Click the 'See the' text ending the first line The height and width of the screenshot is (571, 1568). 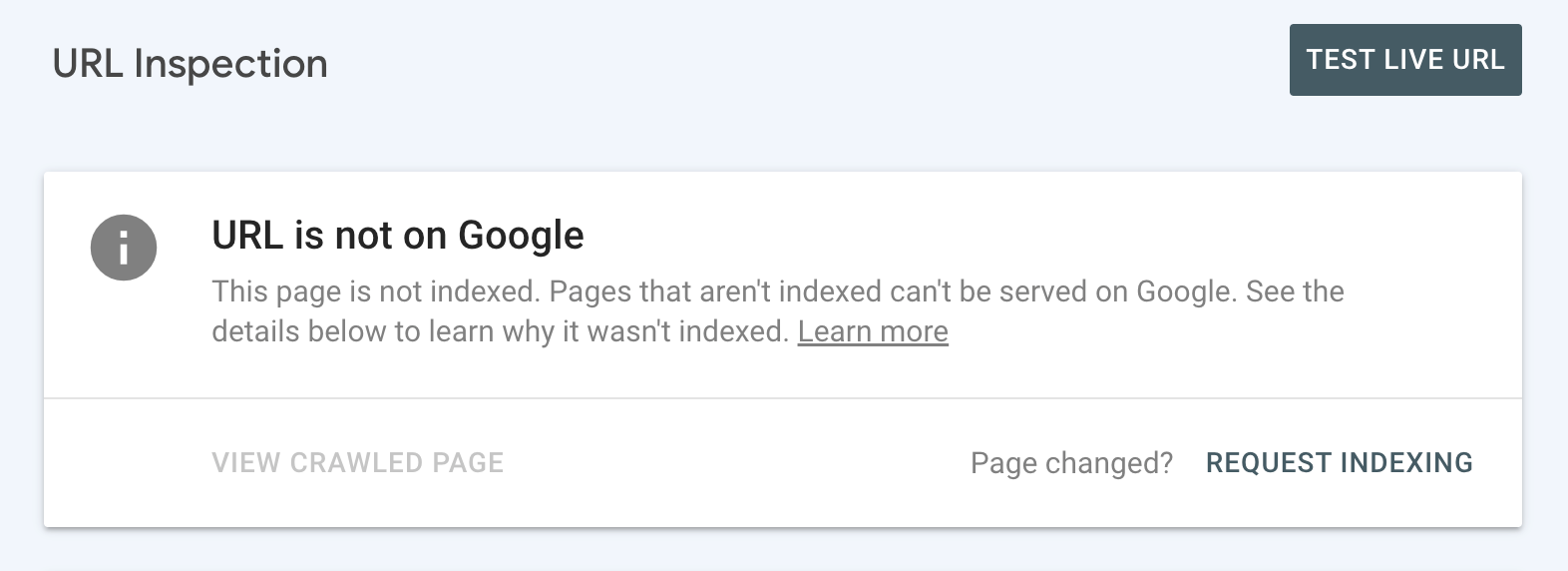(x=1295, y=291)
